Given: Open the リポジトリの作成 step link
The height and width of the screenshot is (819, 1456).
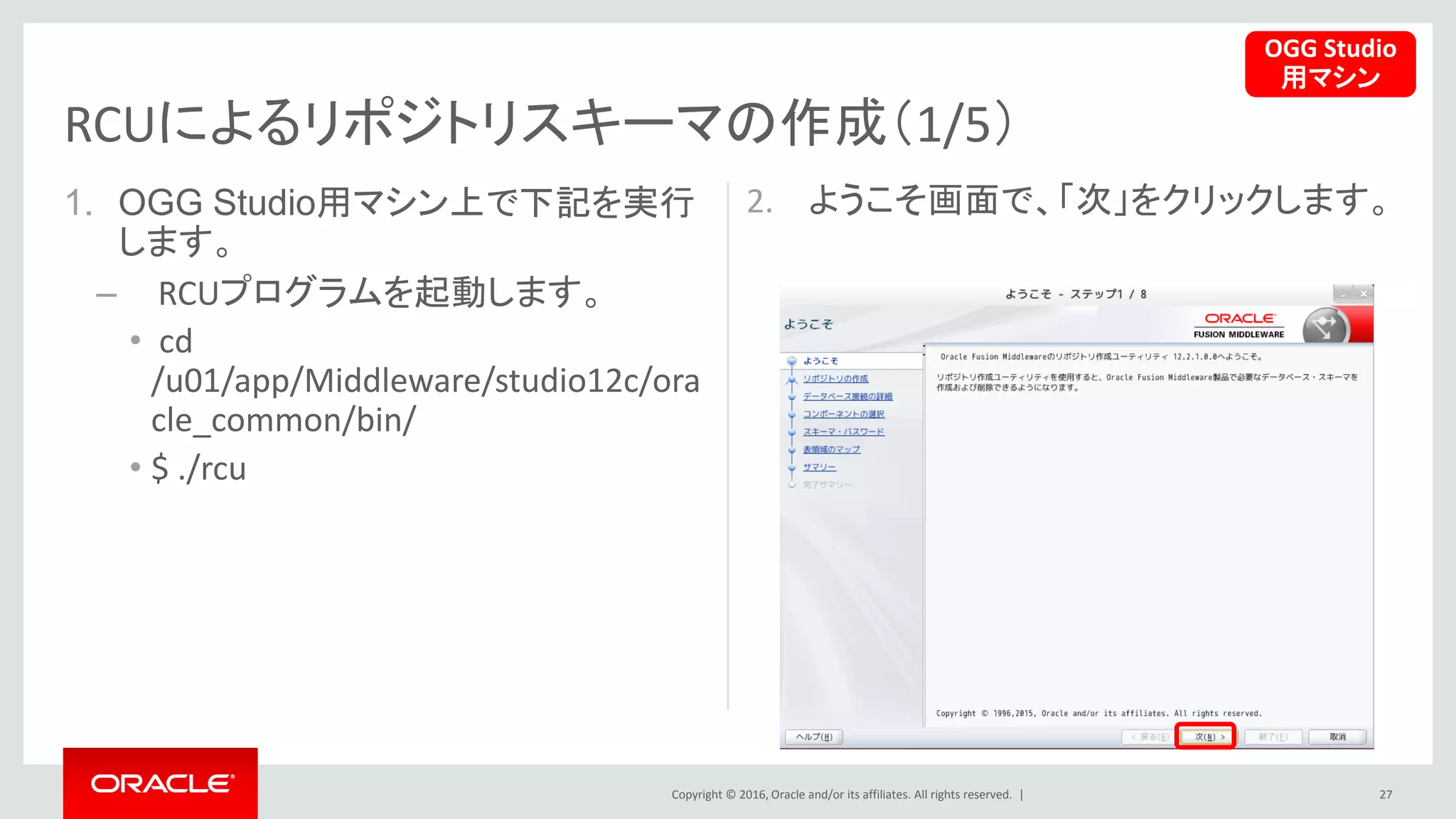Looking at the screenshot, I should point(835,379).
